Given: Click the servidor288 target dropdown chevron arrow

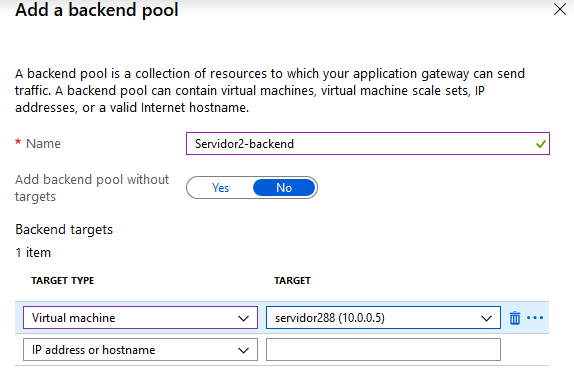Looking at the screenshot, I should pyautogui.click(x=486, y=318).
